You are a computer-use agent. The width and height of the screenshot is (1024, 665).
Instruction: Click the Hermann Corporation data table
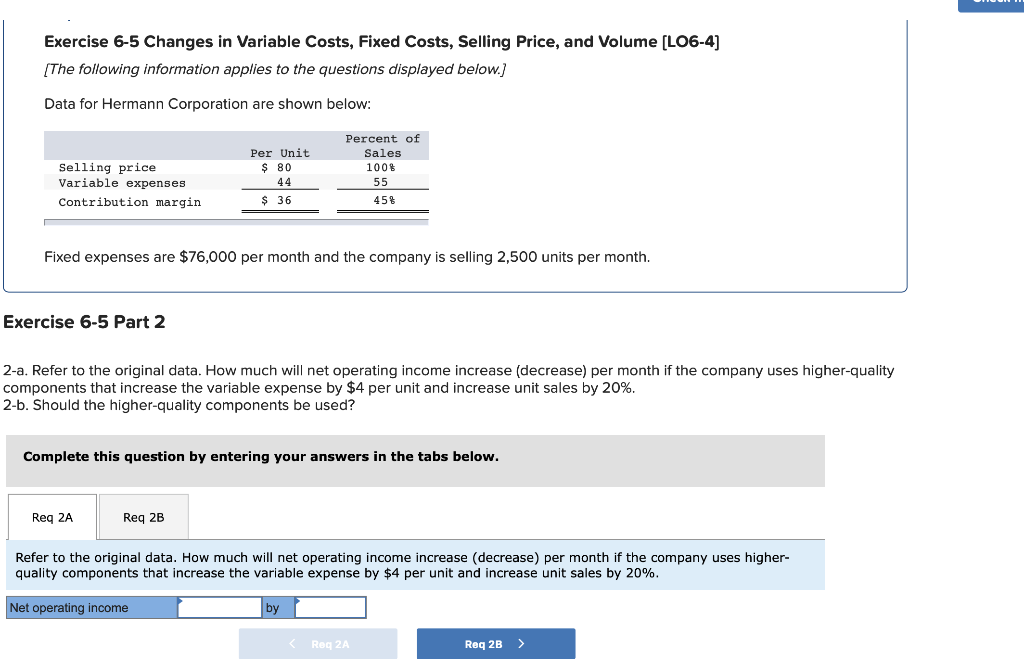[x=237, y=172]
